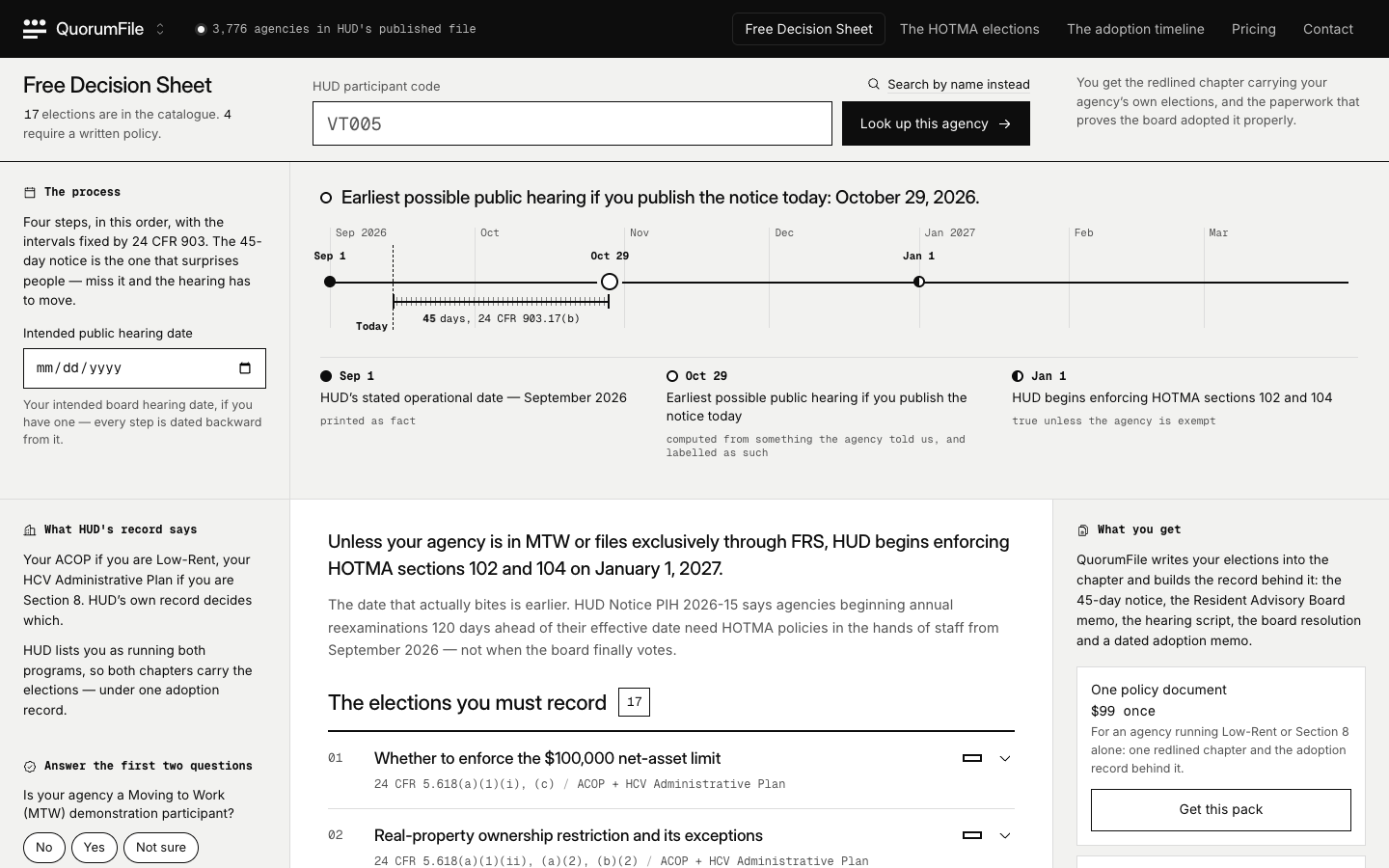Viewport: 1389px width, 868px height.
Task: Click the calendar icon beside The process
Action: tap(30, 192)
